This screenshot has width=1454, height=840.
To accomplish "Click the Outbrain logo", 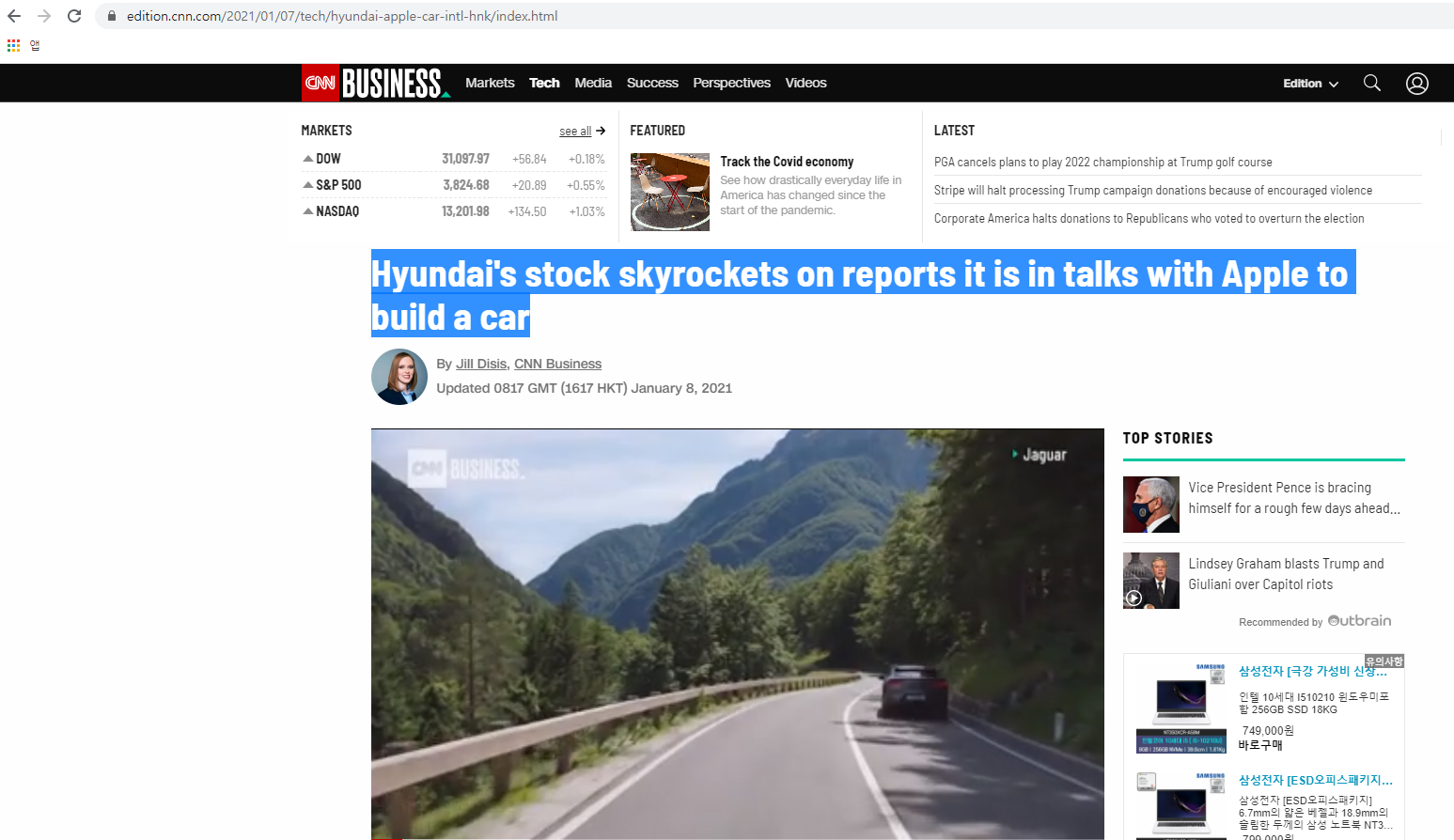I will pos(1359,620).
